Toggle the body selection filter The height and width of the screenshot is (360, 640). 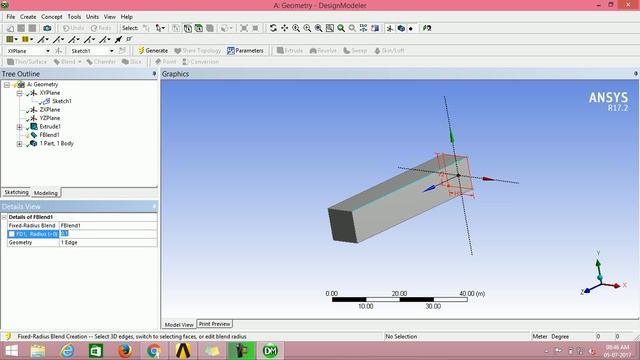(x=209, y=28)
